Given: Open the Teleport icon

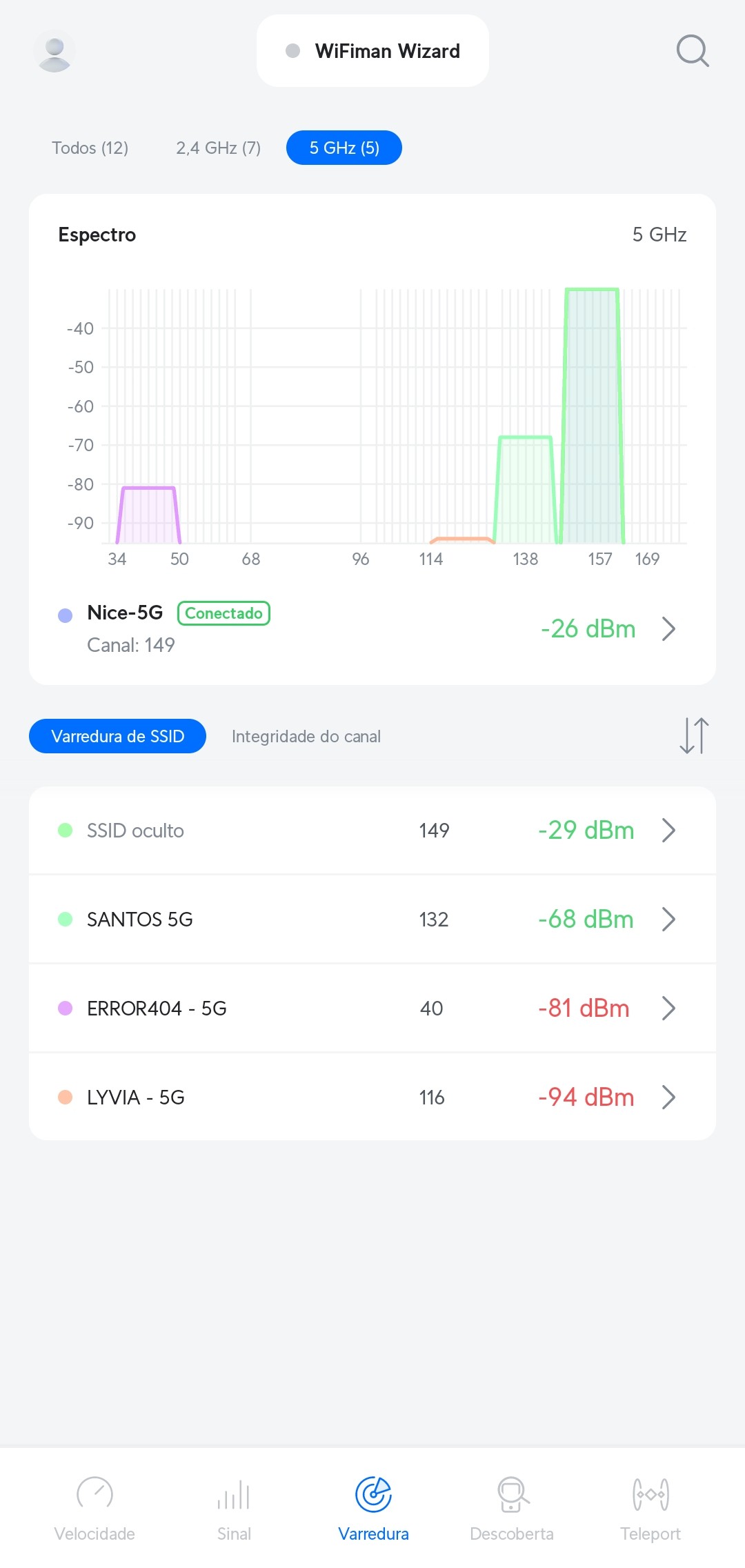Looking at the screenshot, I should pos(650,1494).
